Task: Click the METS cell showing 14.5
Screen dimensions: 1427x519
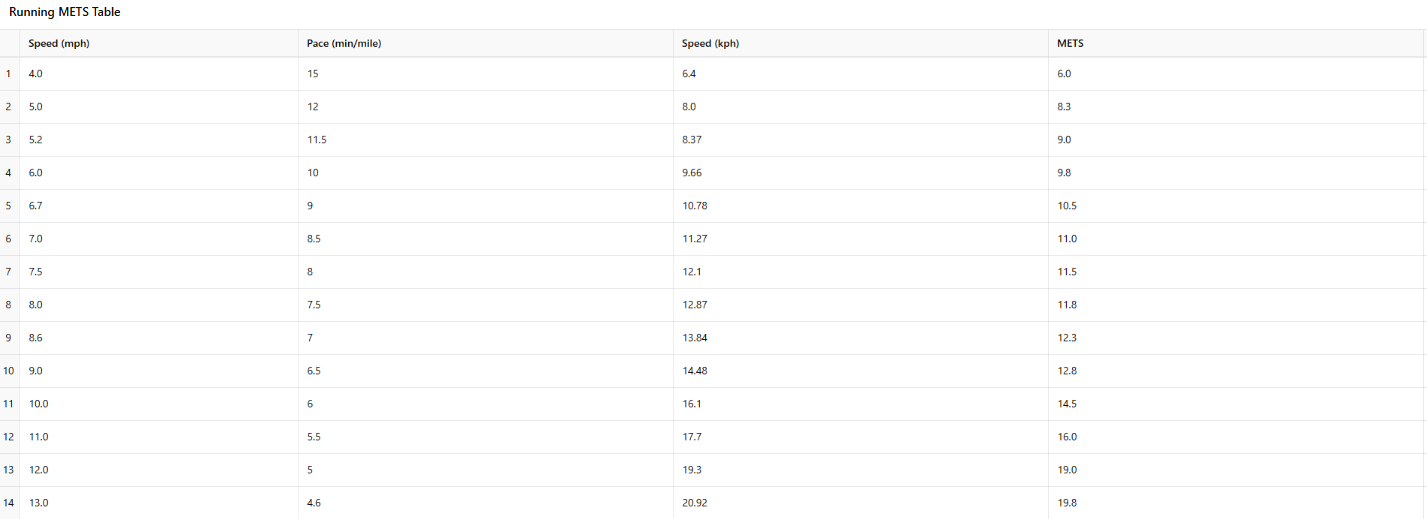Action: pyautogui.click(x=1236, y=404)
